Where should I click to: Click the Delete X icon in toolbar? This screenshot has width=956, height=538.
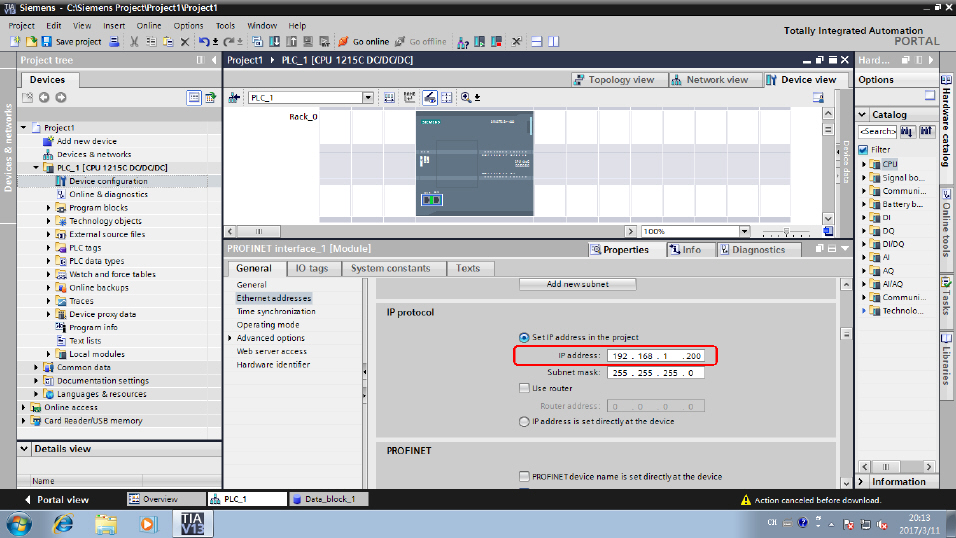(x=185, y=41)
